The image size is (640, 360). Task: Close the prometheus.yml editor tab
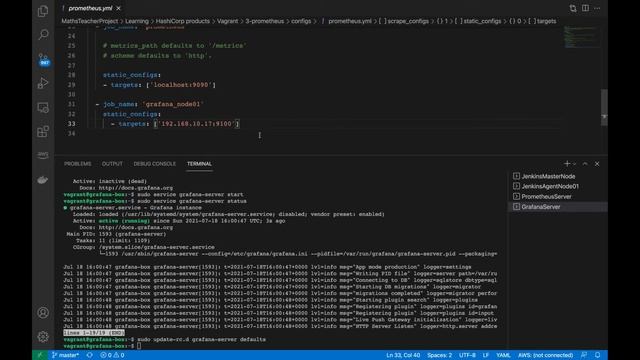coord(118,8)
